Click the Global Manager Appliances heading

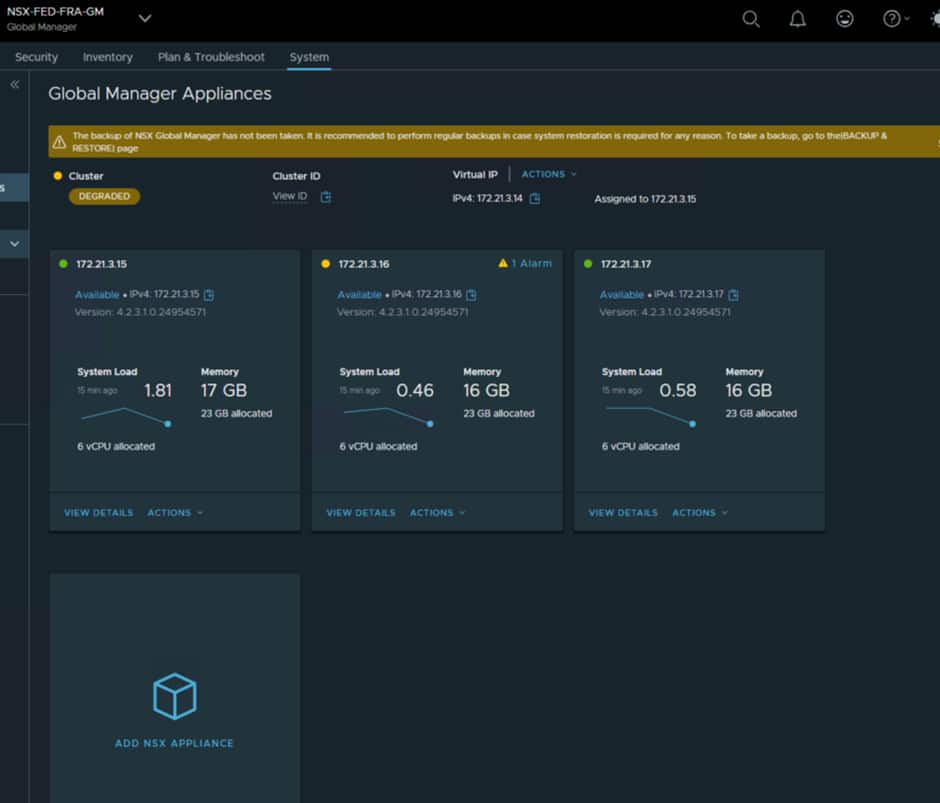(159, 94)
